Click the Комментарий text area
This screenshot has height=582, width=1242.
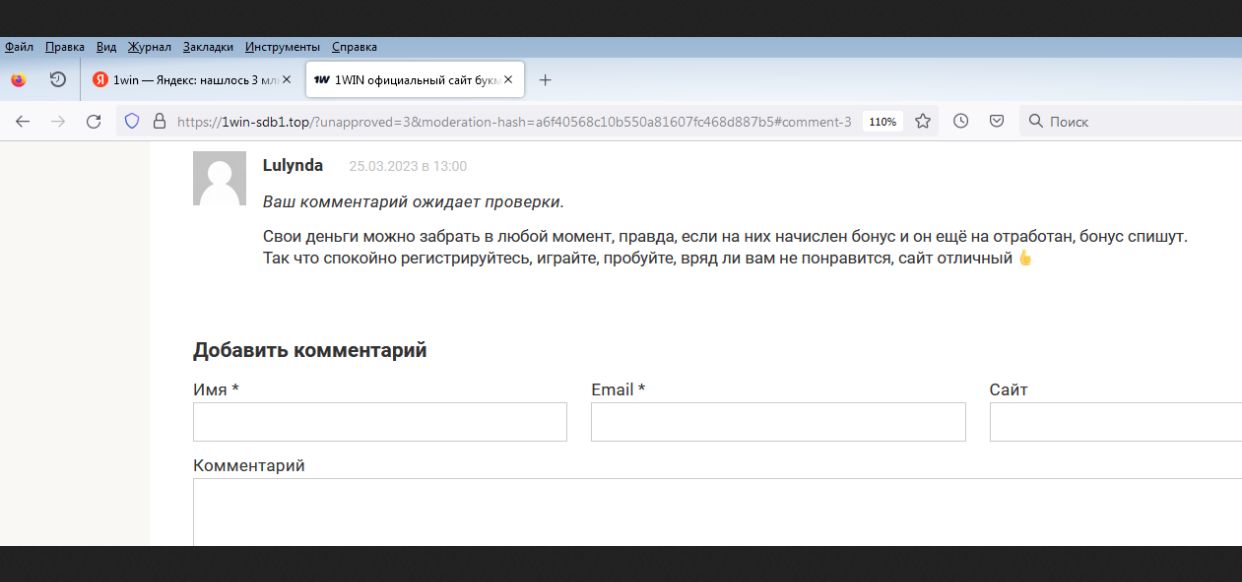(700, 512)
